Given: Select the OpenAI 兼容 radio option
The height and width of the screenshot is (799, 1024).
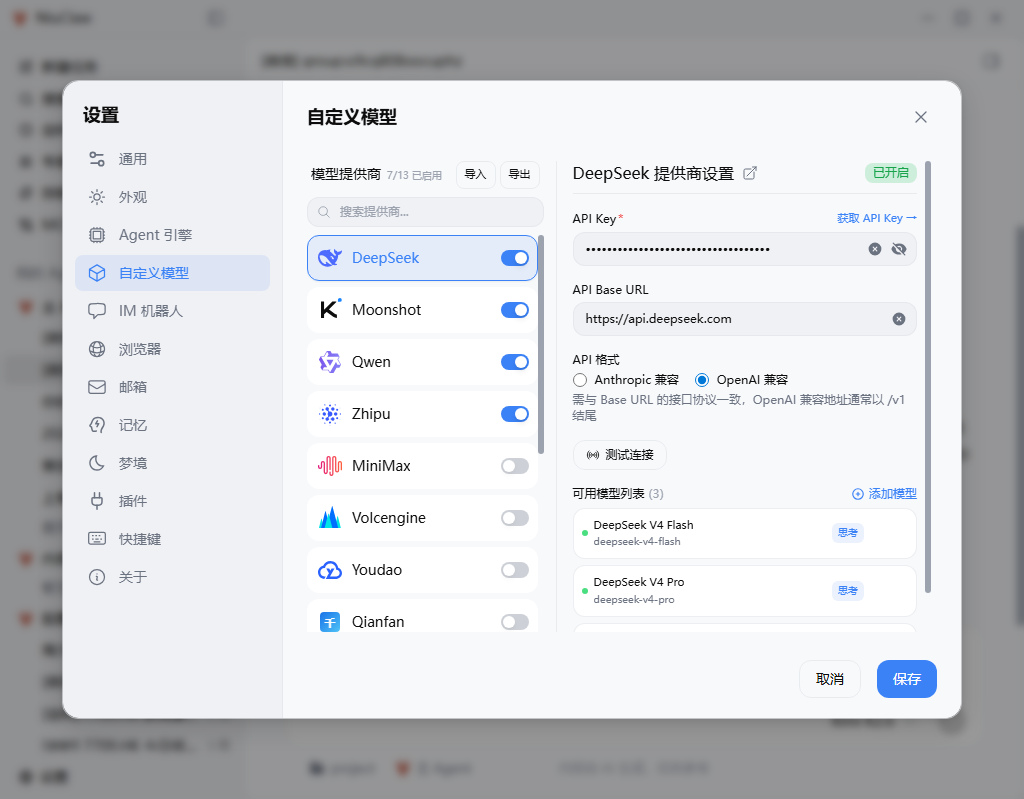Looking at the screenshot, I should click(701, 380).
